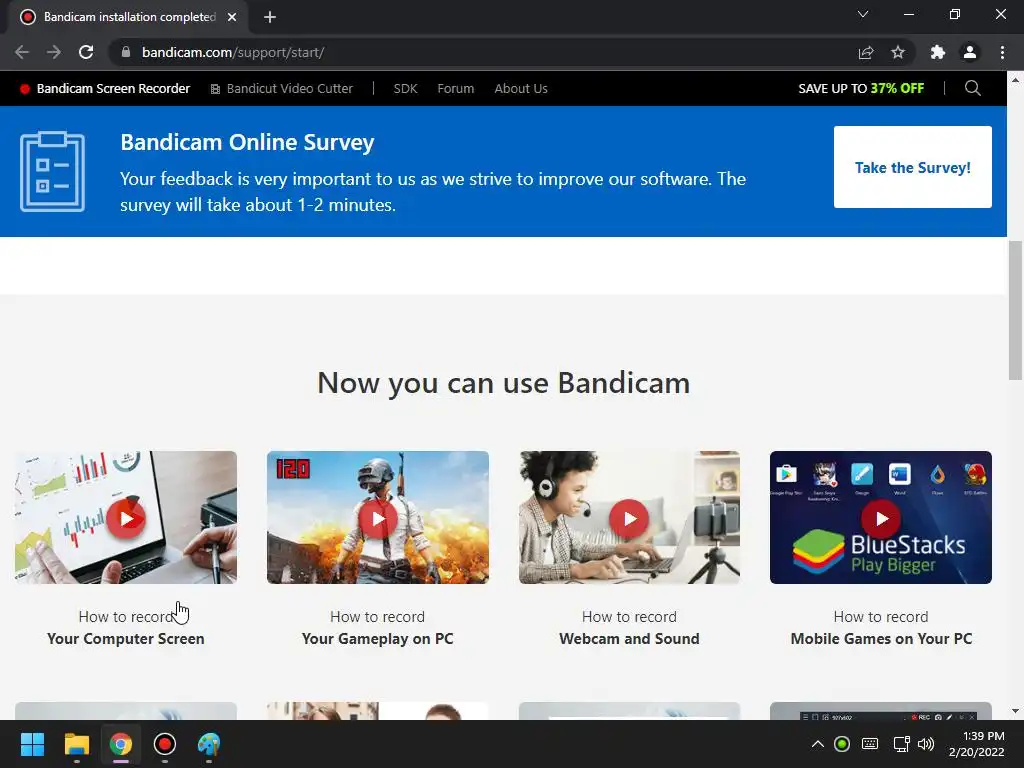The width and height of the screenshot is (1024, 768).
Task: Play Your Gameplay on PC video
Action: tap(377, 519)
